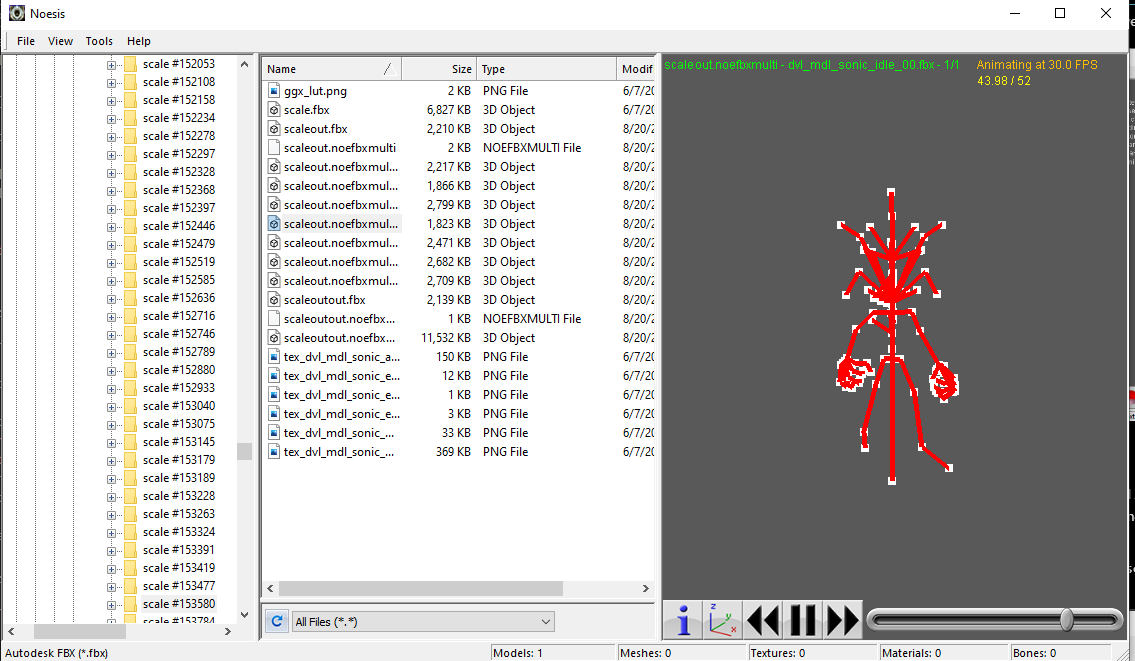Open the model info button

click(683, 620)
